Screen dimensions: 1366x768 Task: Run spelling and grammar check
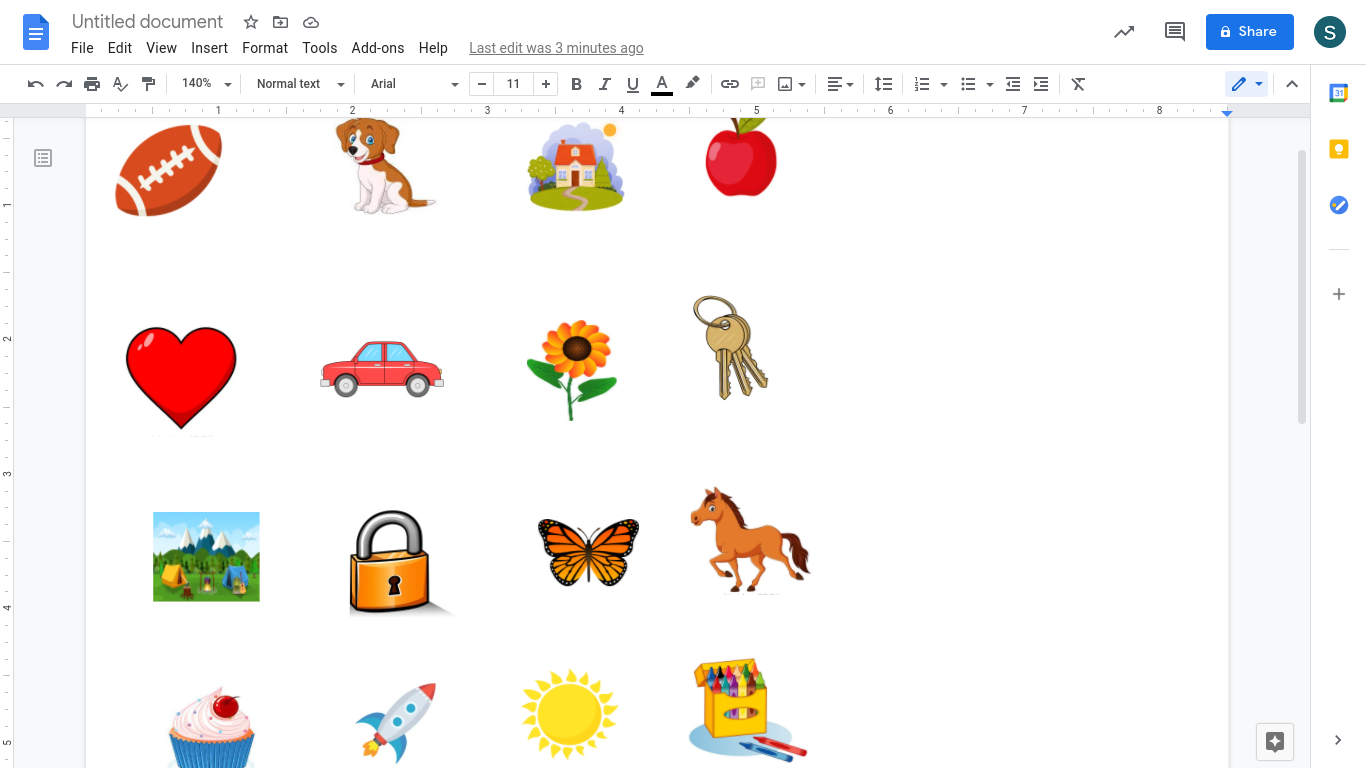tap(120, 84)
